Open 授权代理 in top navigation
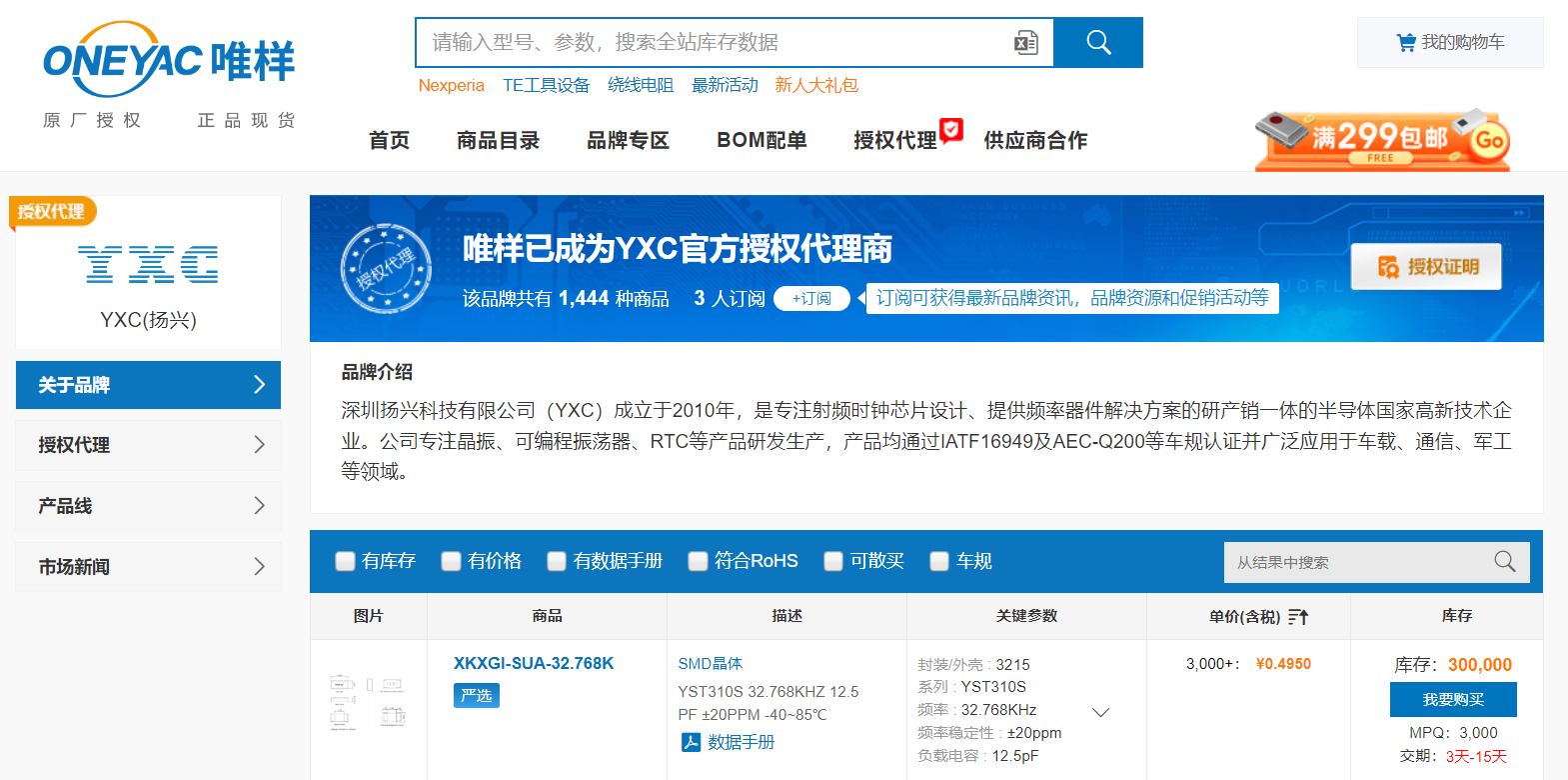The width and height of the screenshot is (1568, 780). pyautogui.click(x=894, y=141)
